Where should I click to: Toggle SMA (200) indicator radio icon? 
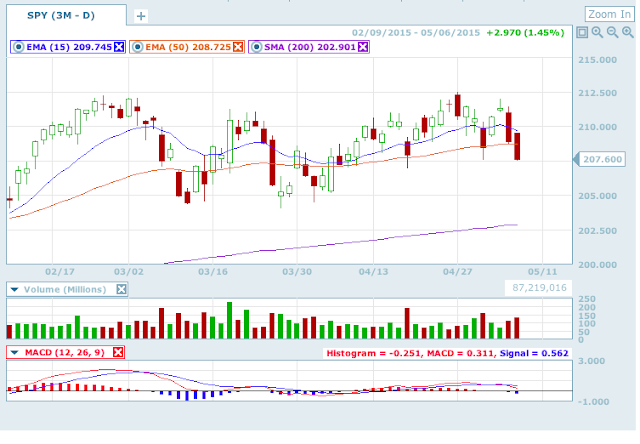pyautogui.click(x=256, y=47)
